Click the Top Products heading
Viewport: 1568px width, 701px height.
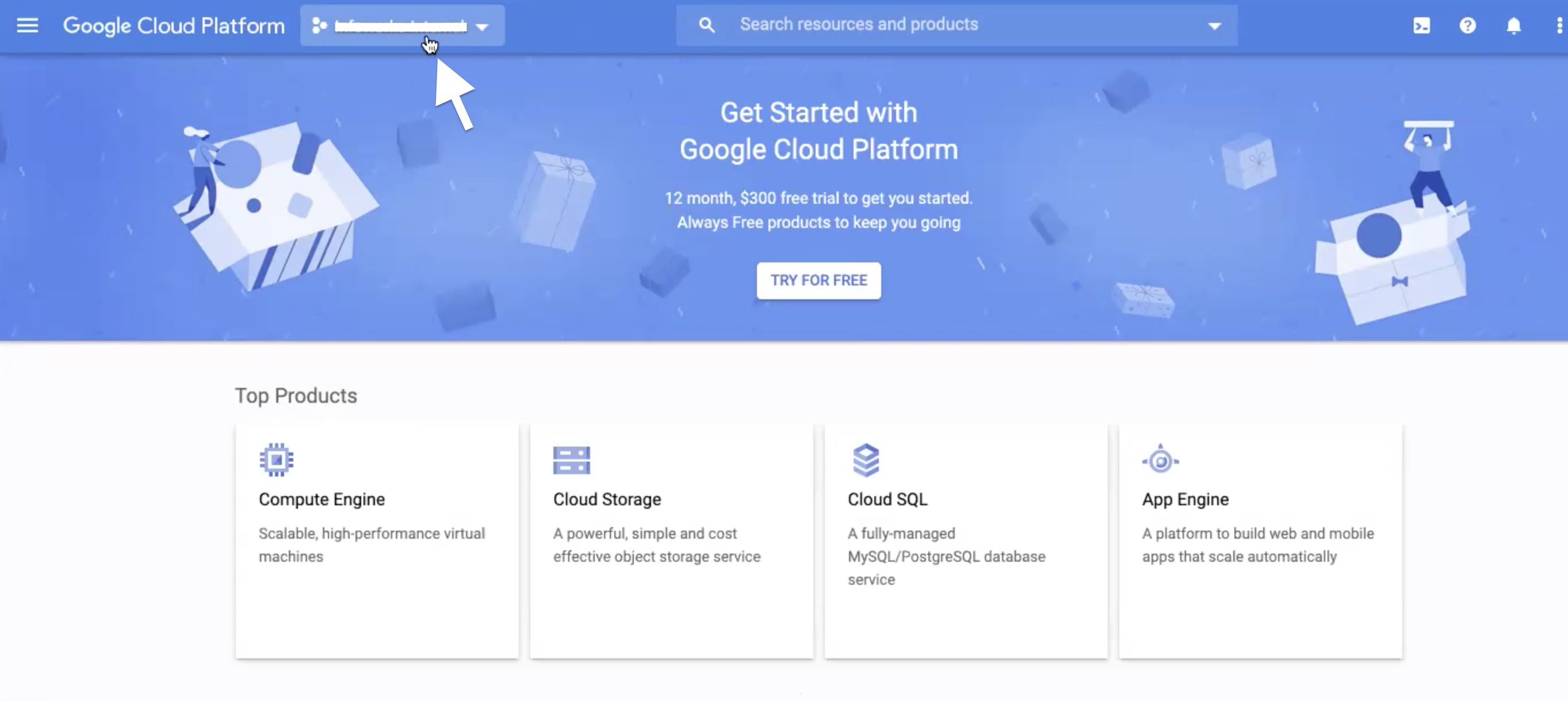tap(296, 396)
